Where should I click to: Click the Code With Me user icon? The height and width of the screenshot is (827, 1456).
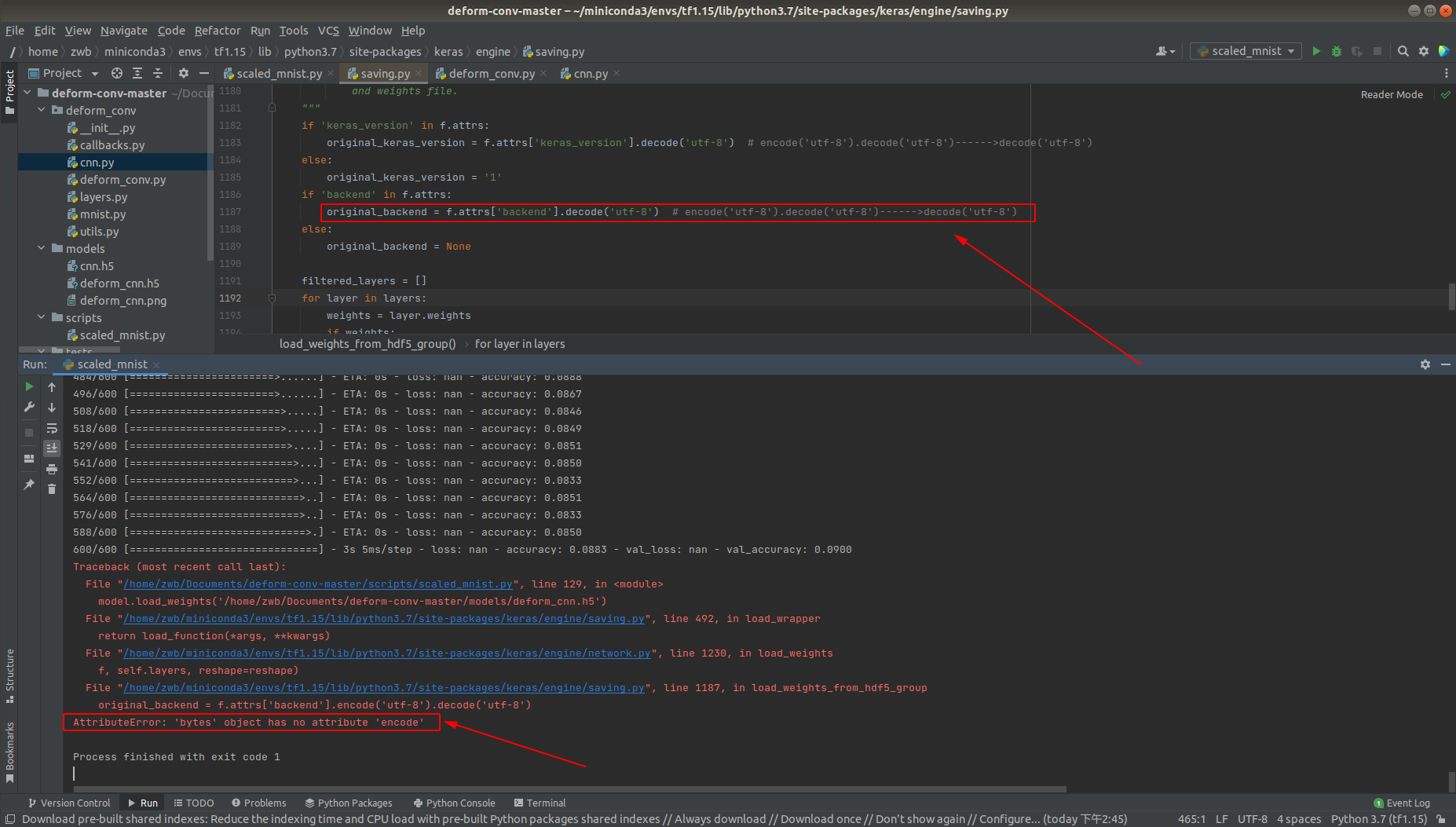(1165, 51)
